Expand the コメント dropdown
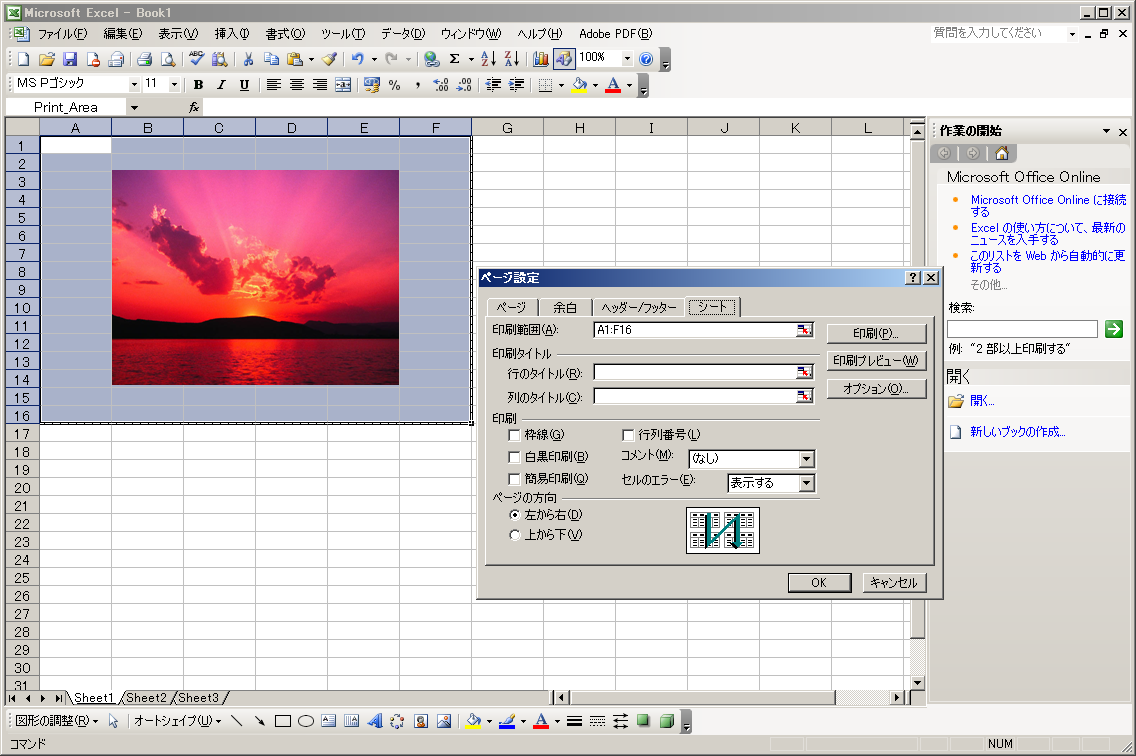This screenshot has height=756, width=1136. coord(806,459)
